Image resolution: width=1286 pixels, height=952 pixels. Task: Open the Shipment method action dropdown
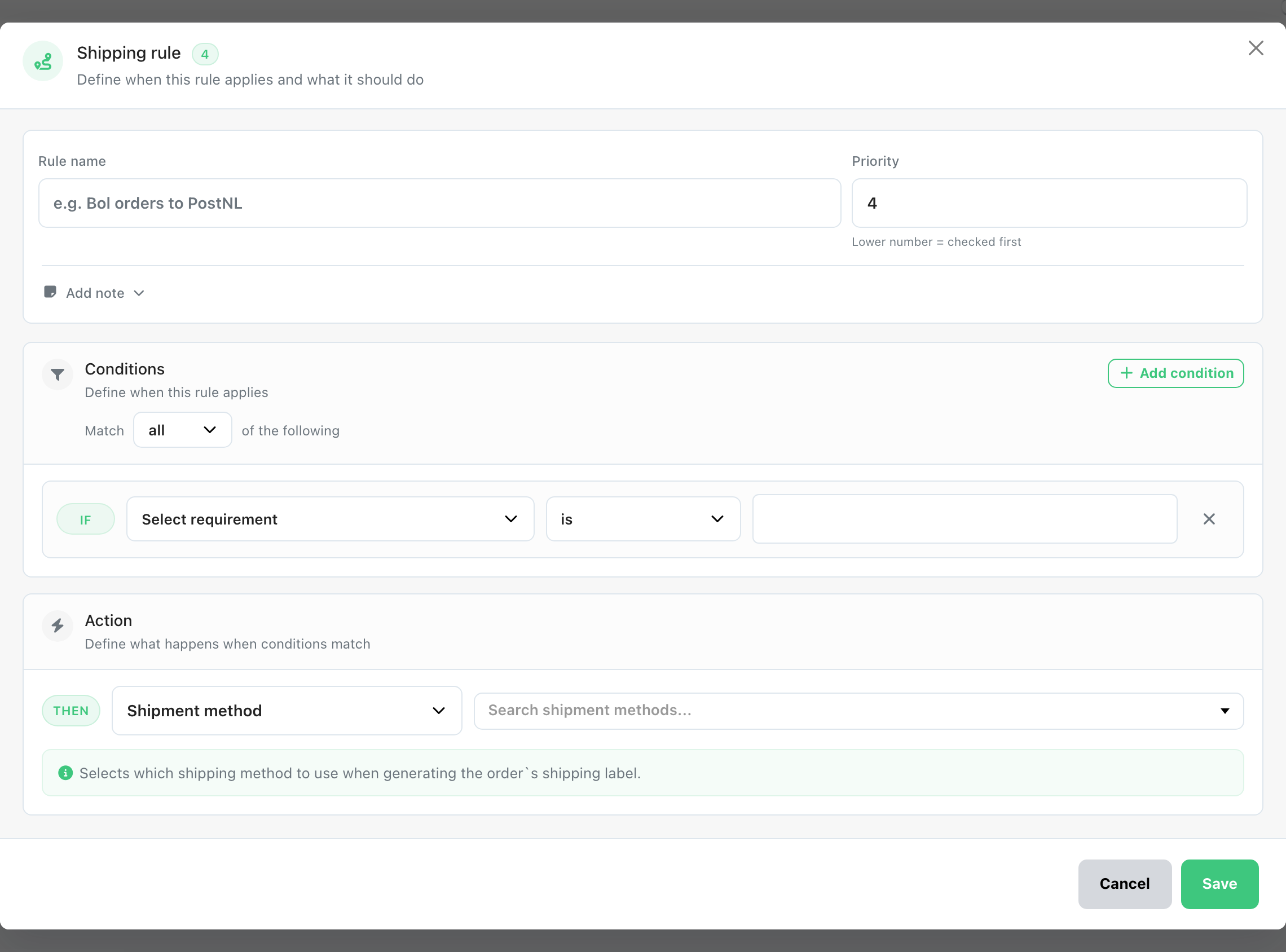click(x=287, y=711)
